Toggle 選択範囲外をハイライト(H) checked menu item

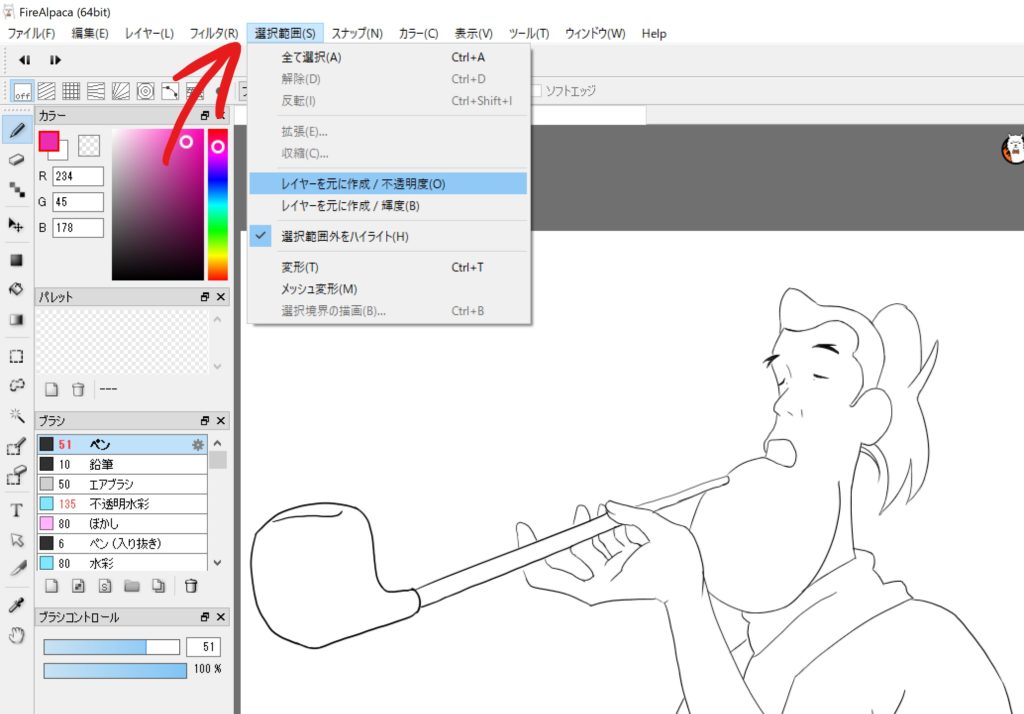tap(344, 237)
